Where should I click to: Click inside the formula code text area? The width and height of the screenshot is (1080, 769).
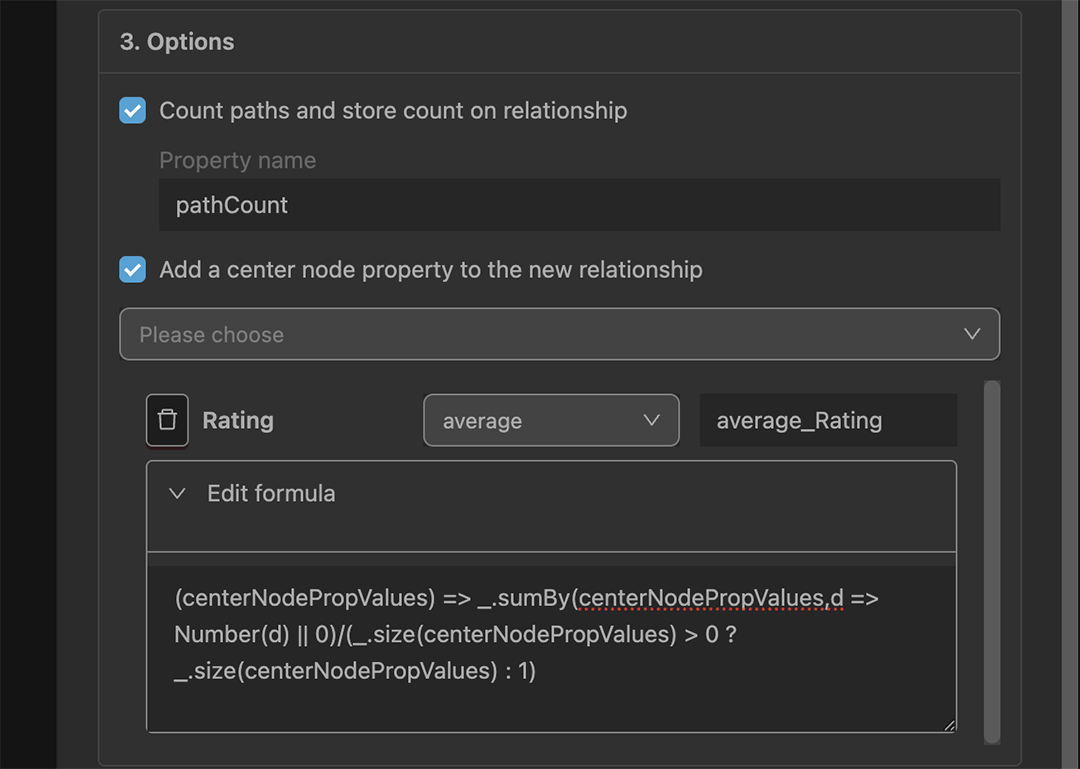click(x=550, y=640)
